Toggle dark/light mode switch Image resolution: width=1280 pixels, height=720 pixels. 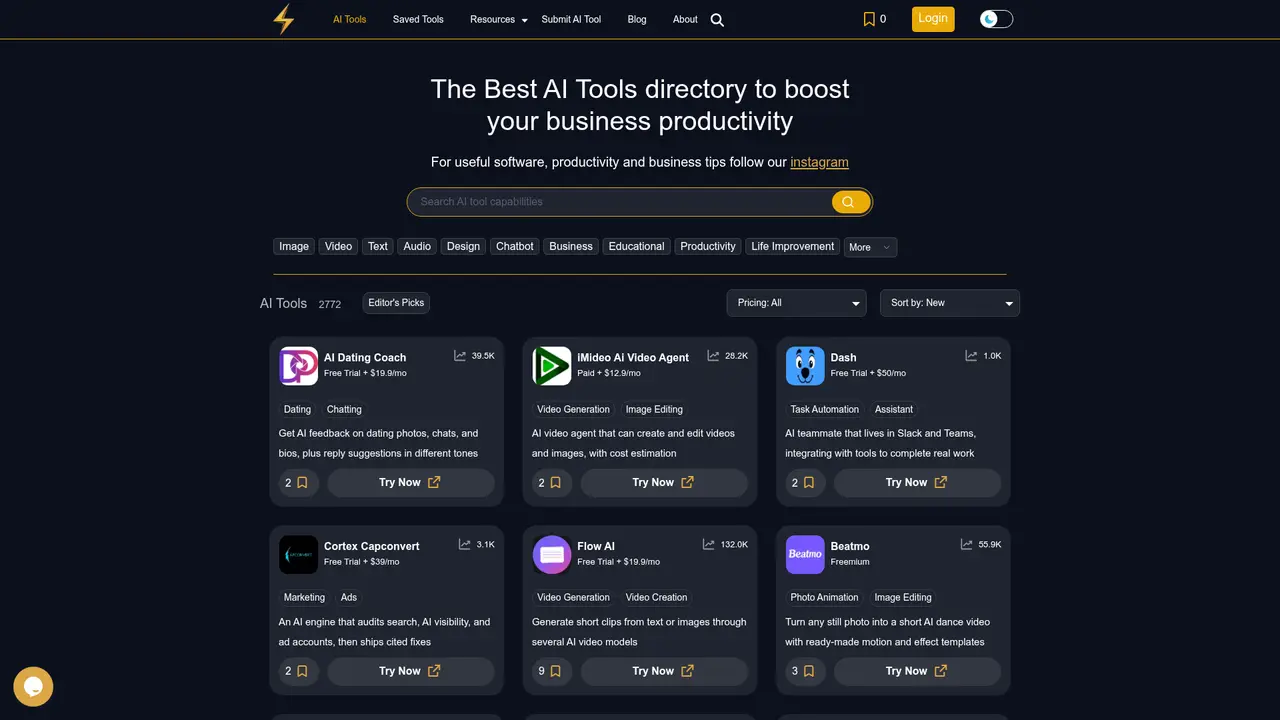point(996,19)
